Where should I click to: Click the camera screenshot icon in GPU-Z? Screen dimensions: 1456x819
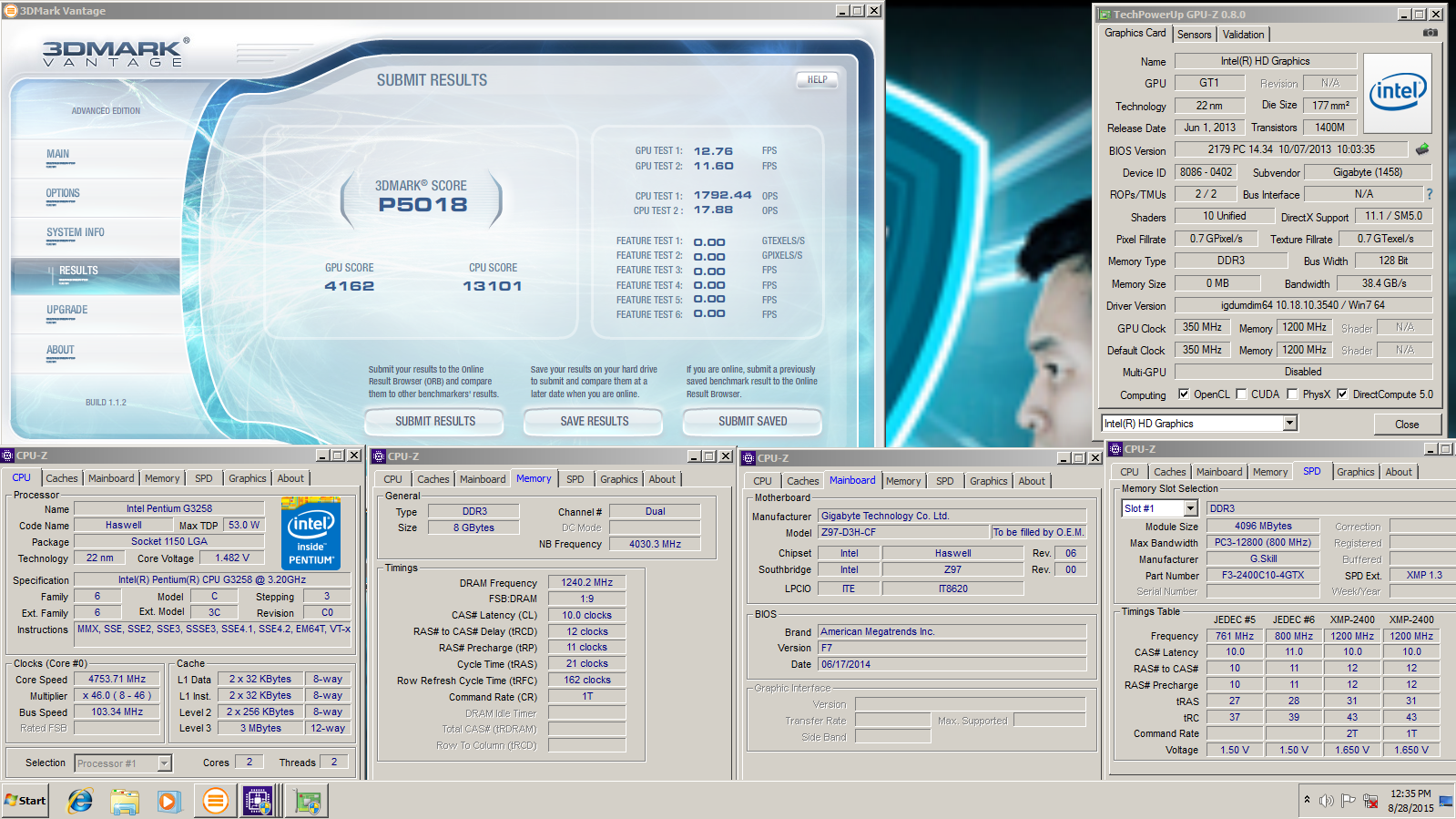click(1430, 33)
